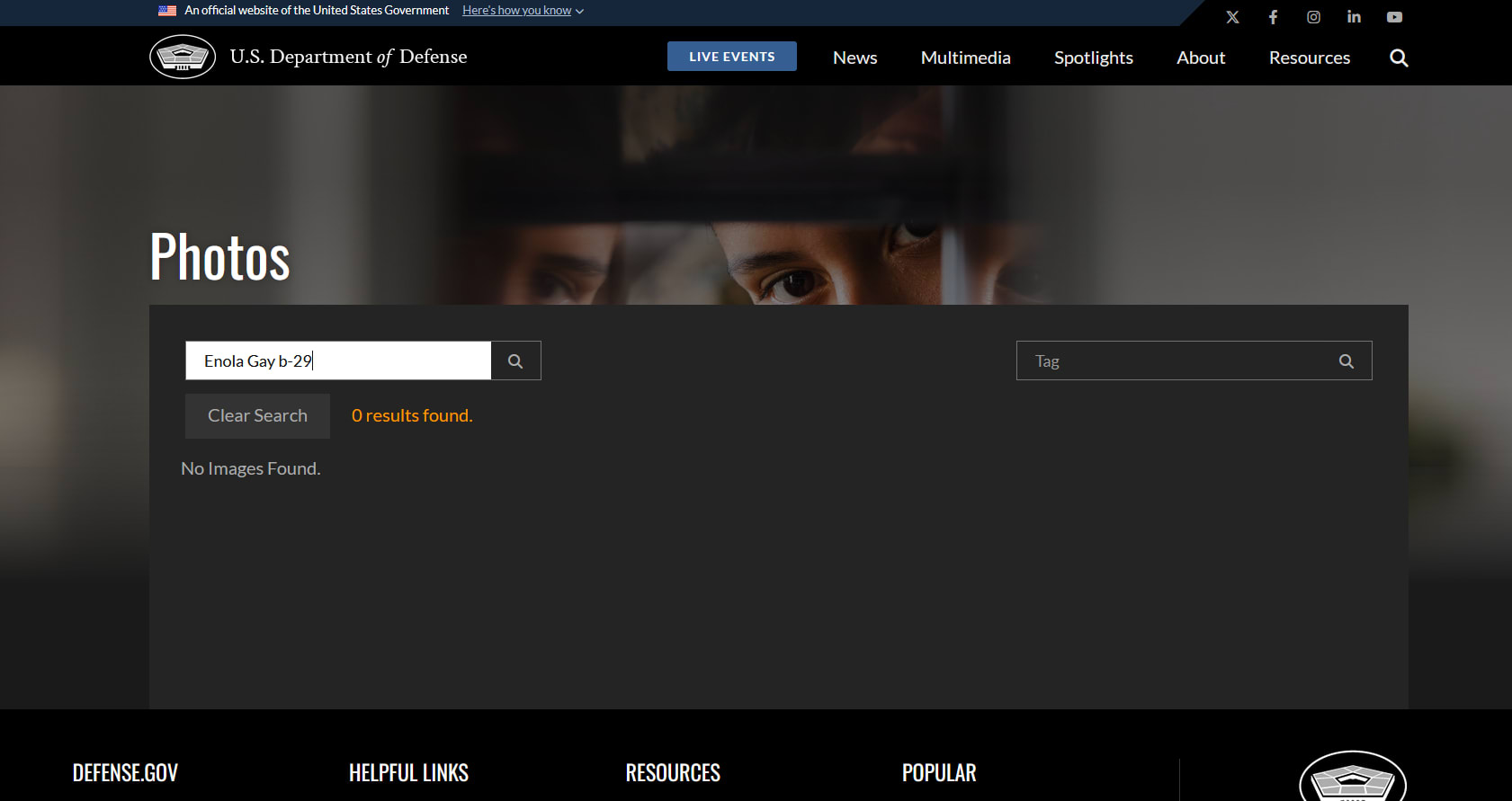Click the Enola Gay b-29 search field

[338, 360]
